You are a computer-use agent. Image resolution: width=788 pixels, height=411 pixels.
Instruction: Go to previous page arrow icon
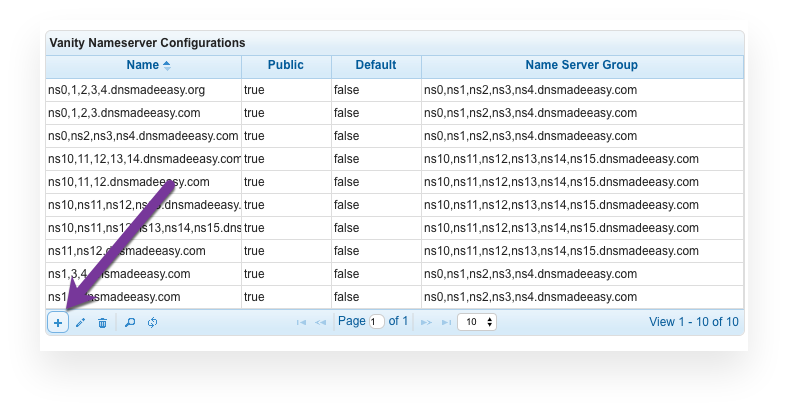click(321, 323)
